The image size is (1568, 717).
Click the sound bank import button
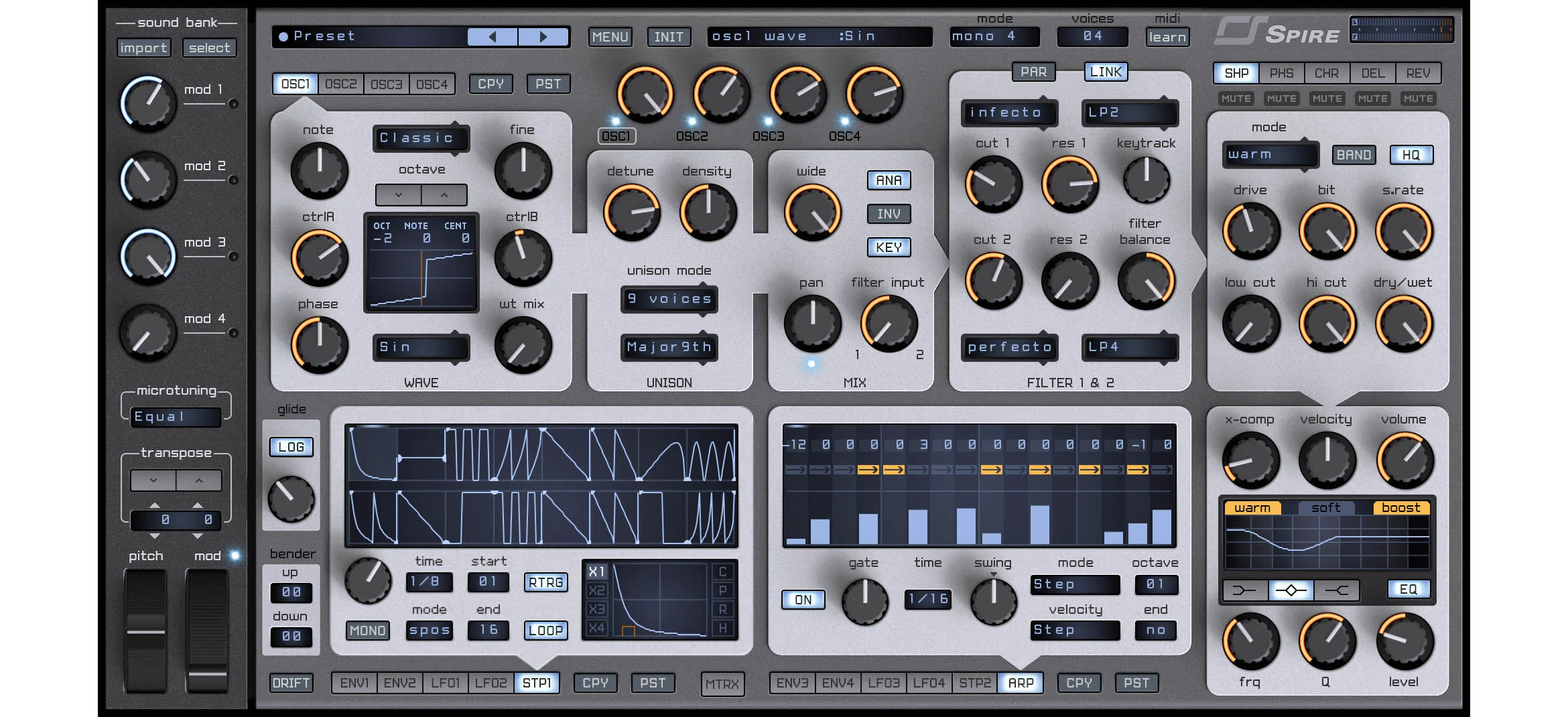click(143, 48)
